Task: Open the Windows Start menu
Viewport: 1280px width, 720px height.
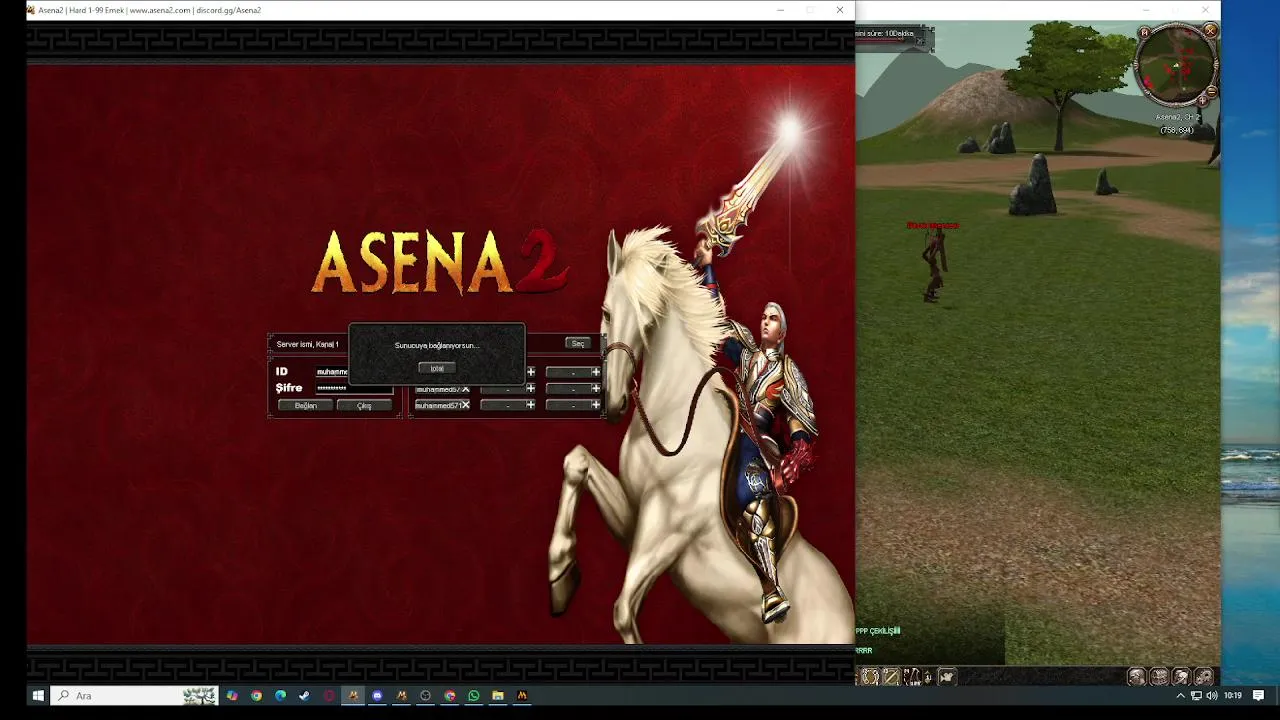Action: (38, 695)
